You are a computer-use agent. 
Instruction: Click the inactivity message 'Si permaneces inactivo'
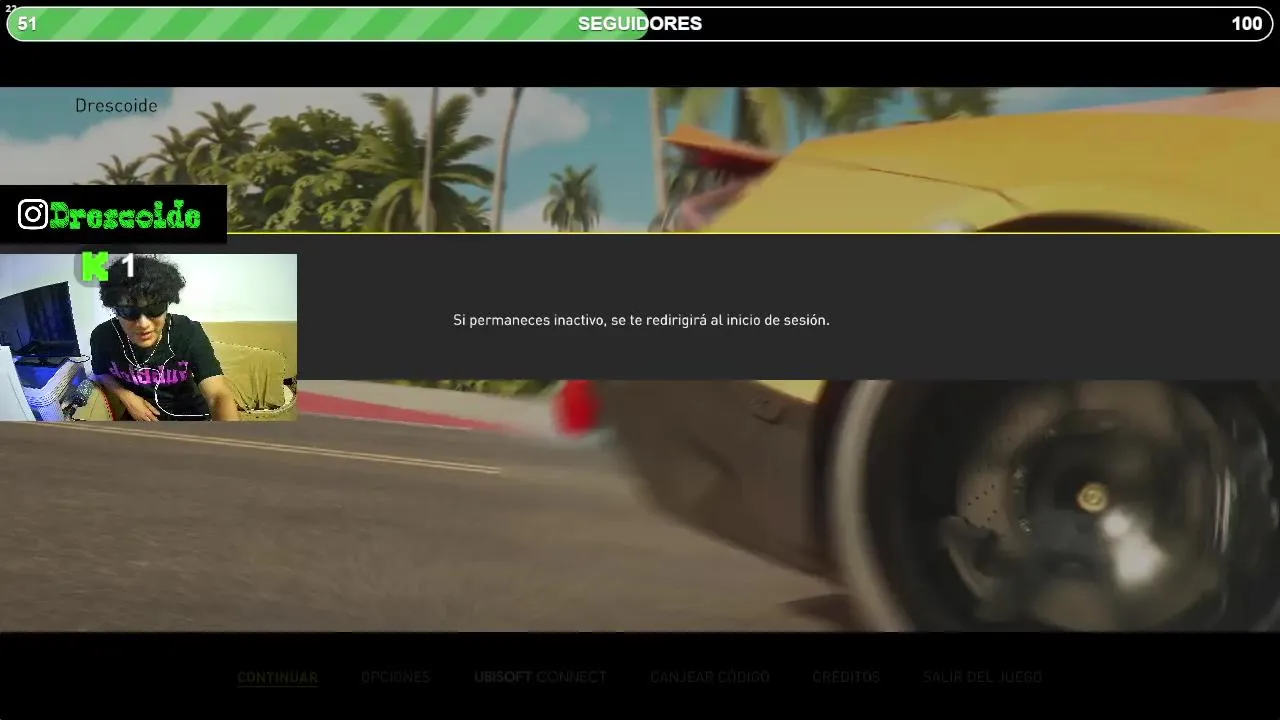(641, 320)
